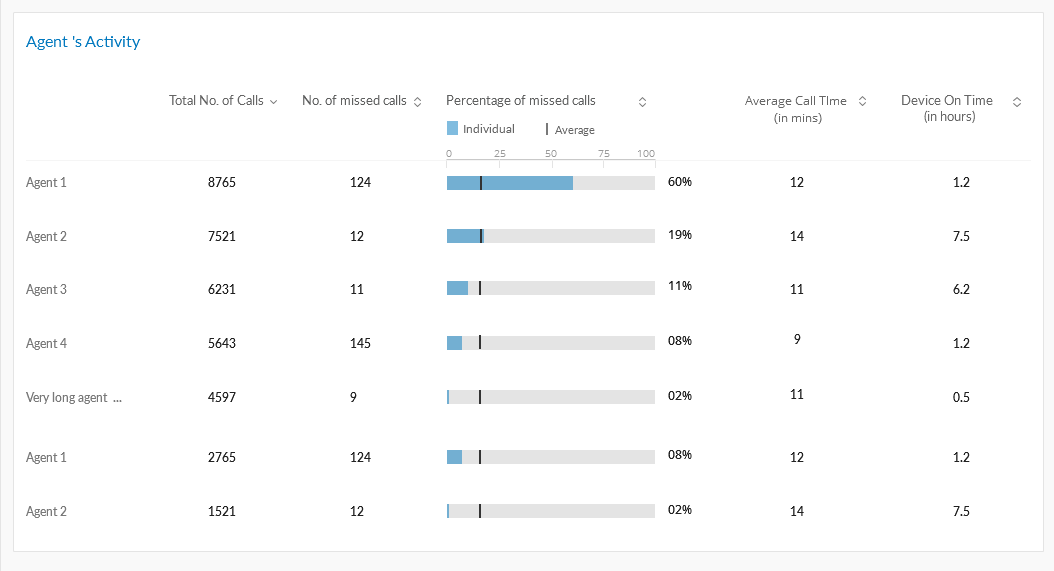Click the 60% missed calls progress bar
The image size is (1054, 571).
[x=550, y=183]
